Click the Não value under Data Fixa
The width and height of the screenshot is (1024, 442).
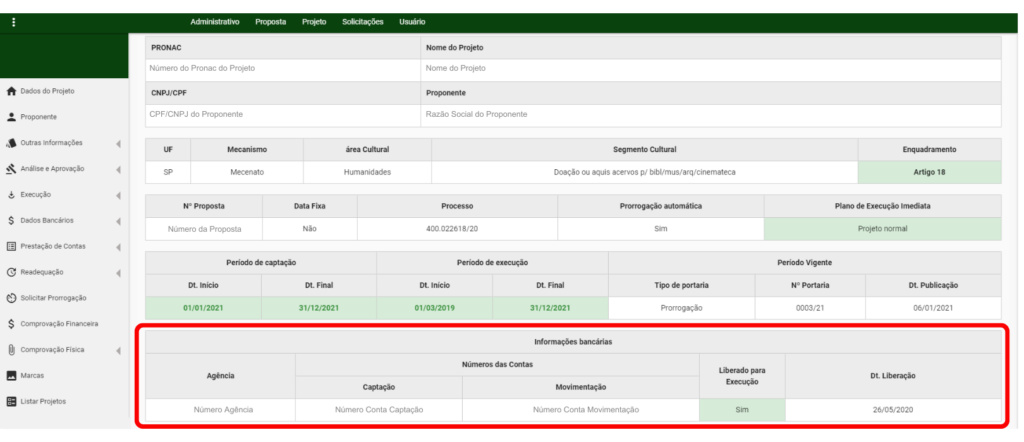310,229
